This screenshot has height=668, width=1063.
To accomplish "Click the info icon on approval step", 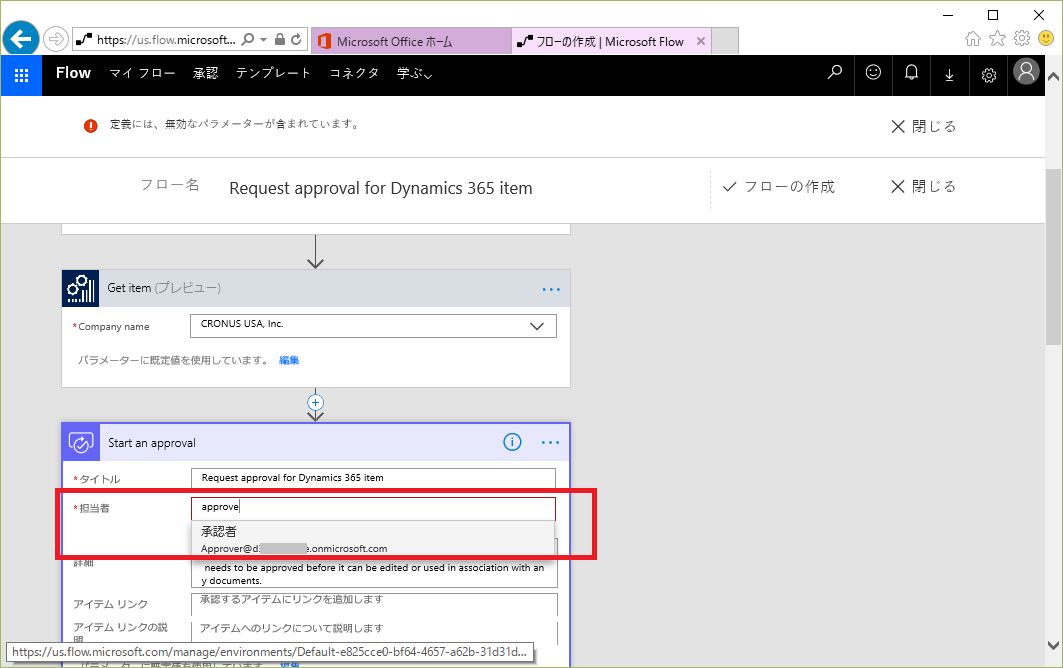I will pyautogui.click(x=512, y=443).
